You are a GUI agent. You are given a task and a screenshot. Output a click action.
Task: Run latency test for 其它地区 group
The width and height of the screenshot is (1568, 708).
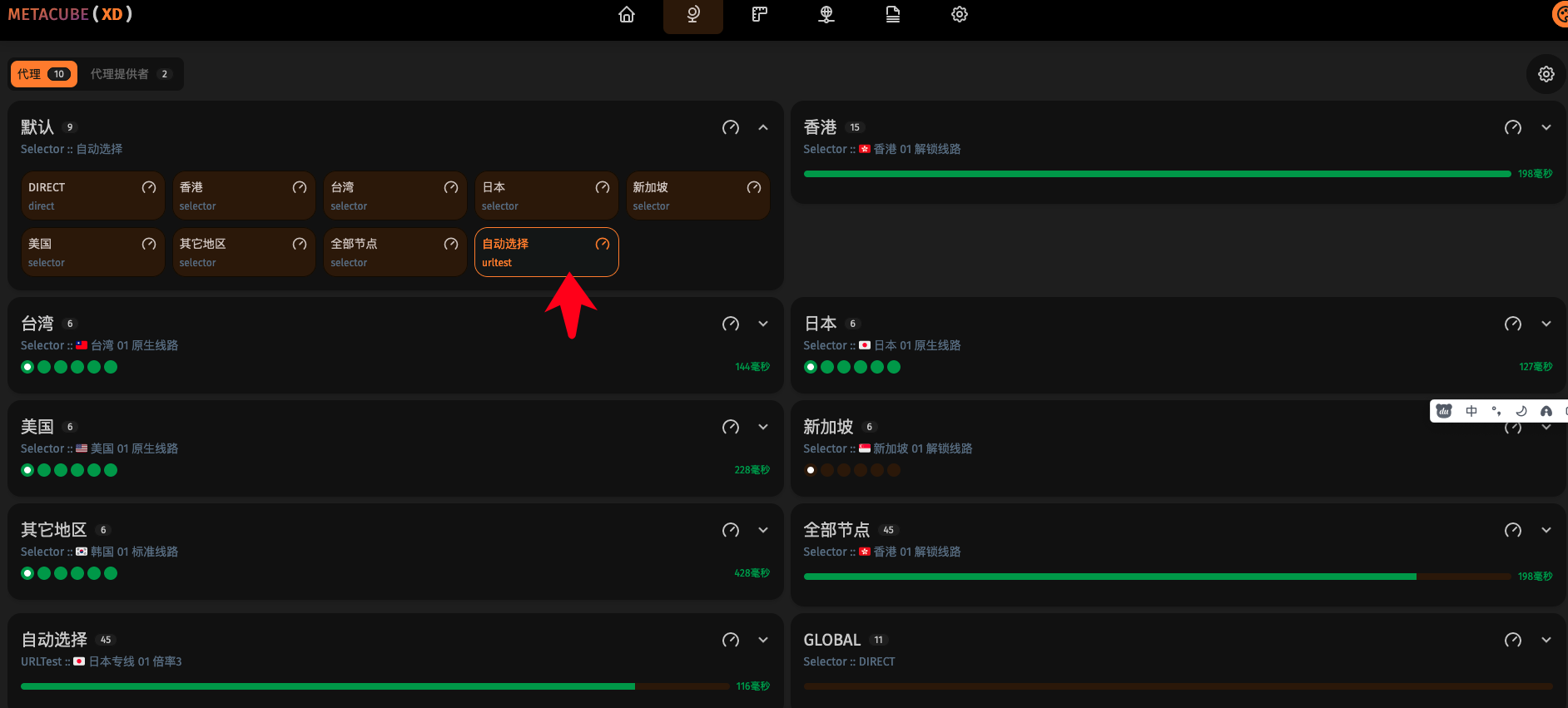tap(731, 530)
